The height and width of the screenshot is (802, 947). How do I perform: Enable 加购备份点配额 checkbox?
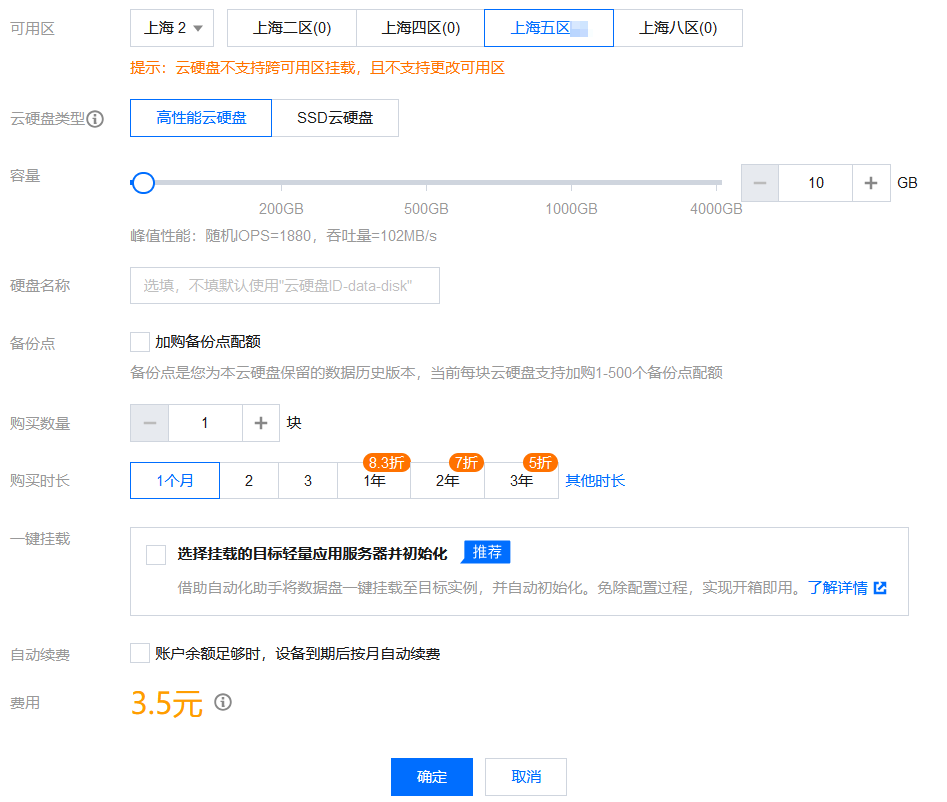pos(140,342)
